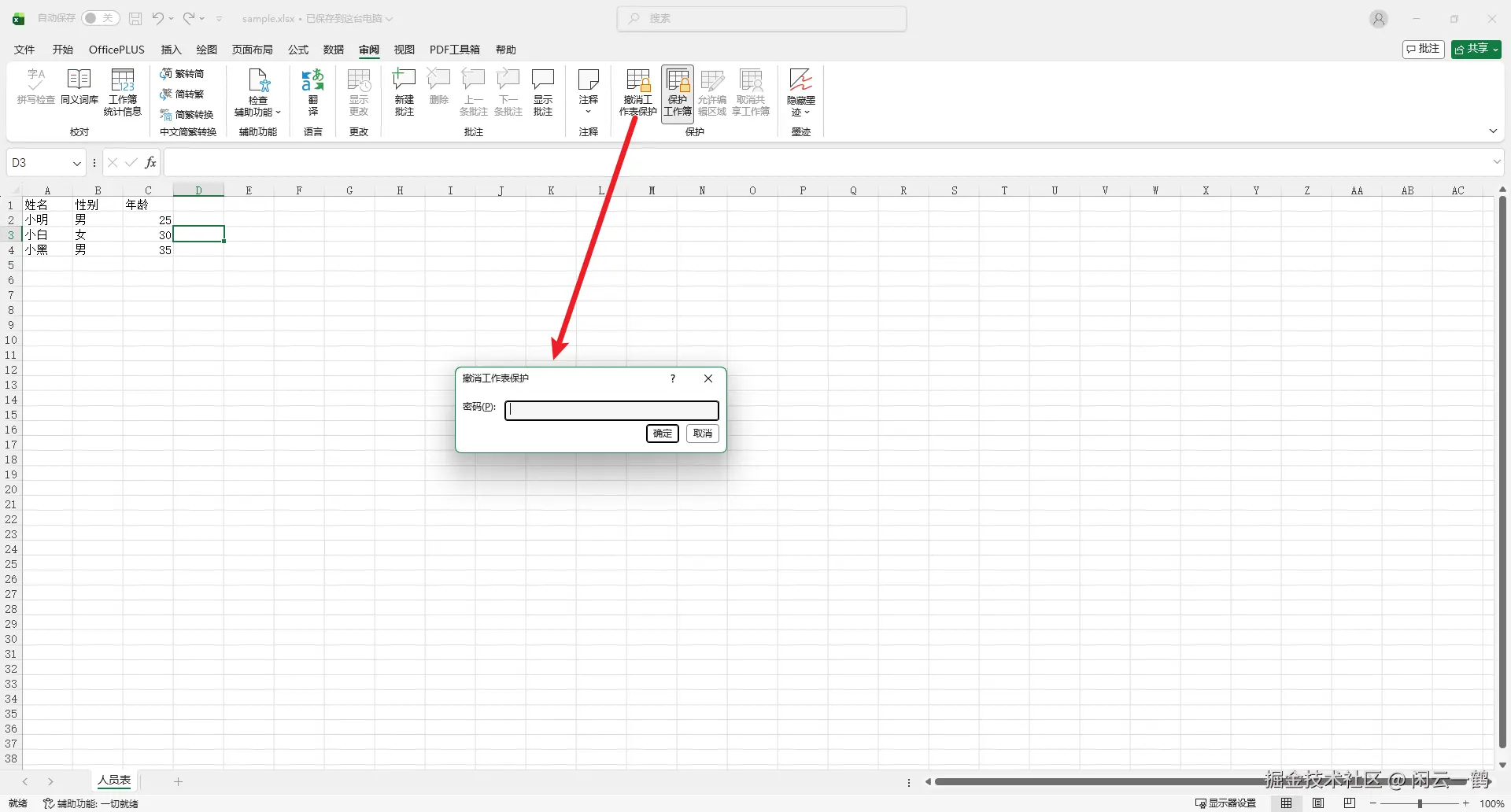Open Workbook Statistics (工作簿统计信息)

[123, 92]
